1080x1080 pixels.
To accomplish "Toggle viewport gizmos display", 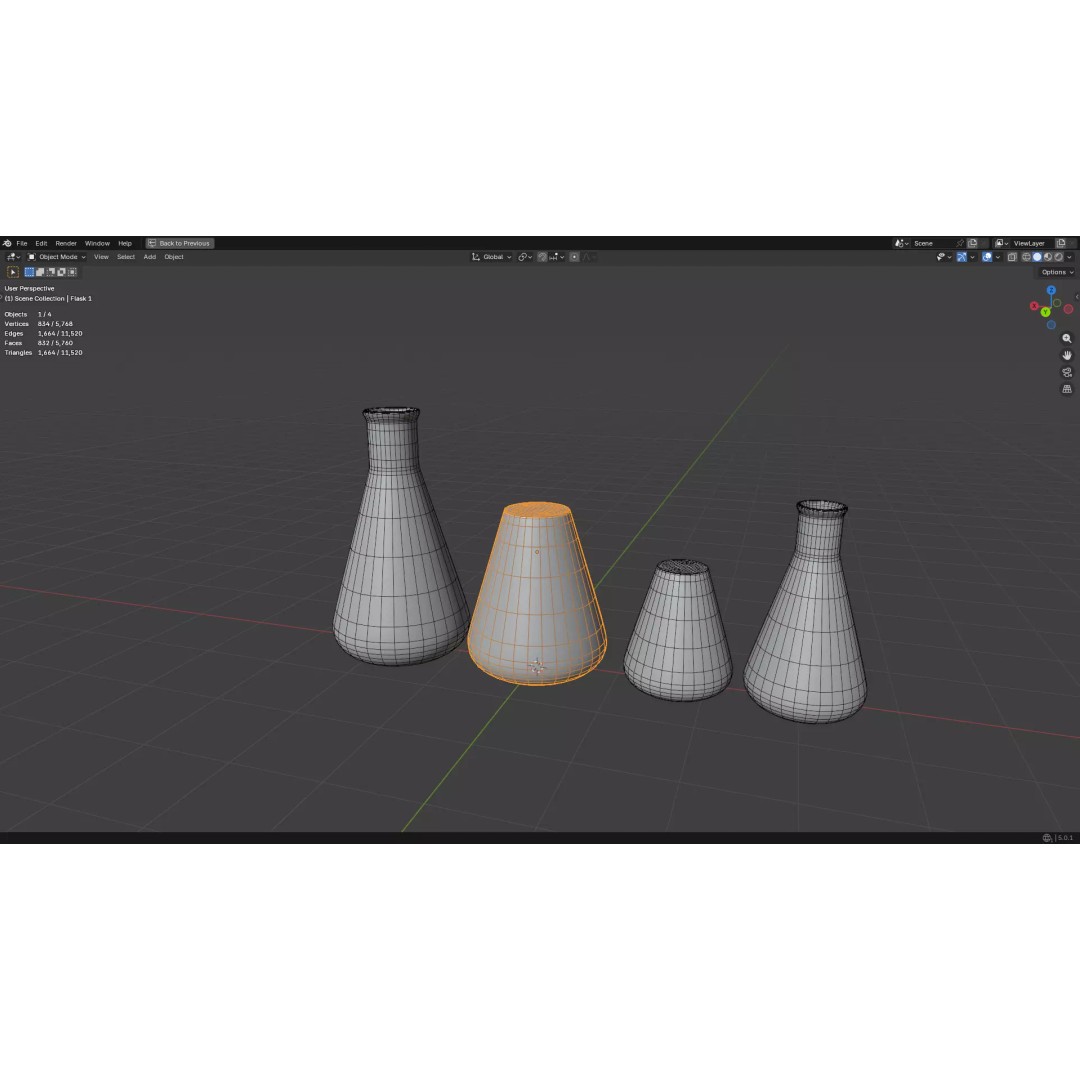I will click(x=962, y=257).
